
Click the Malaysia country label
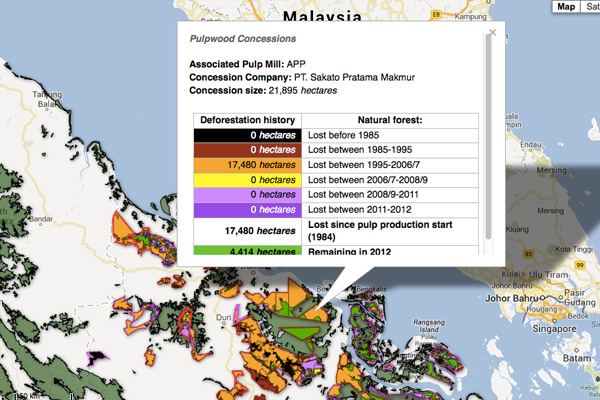pyautogui.click(x=322, y=17)
